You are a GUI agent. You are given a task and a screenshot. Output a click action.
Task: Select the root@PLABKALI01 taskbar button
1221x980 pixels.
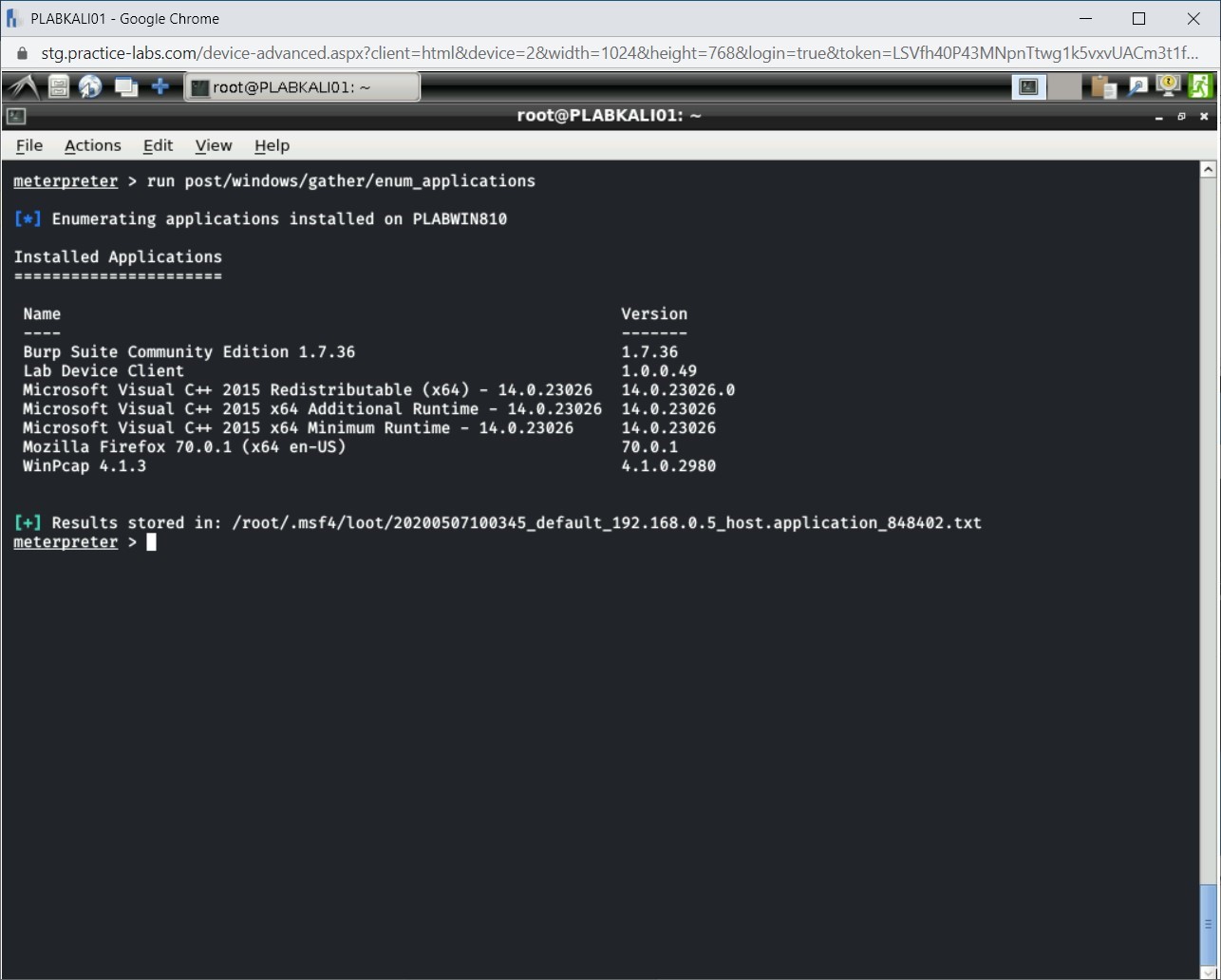302,86
